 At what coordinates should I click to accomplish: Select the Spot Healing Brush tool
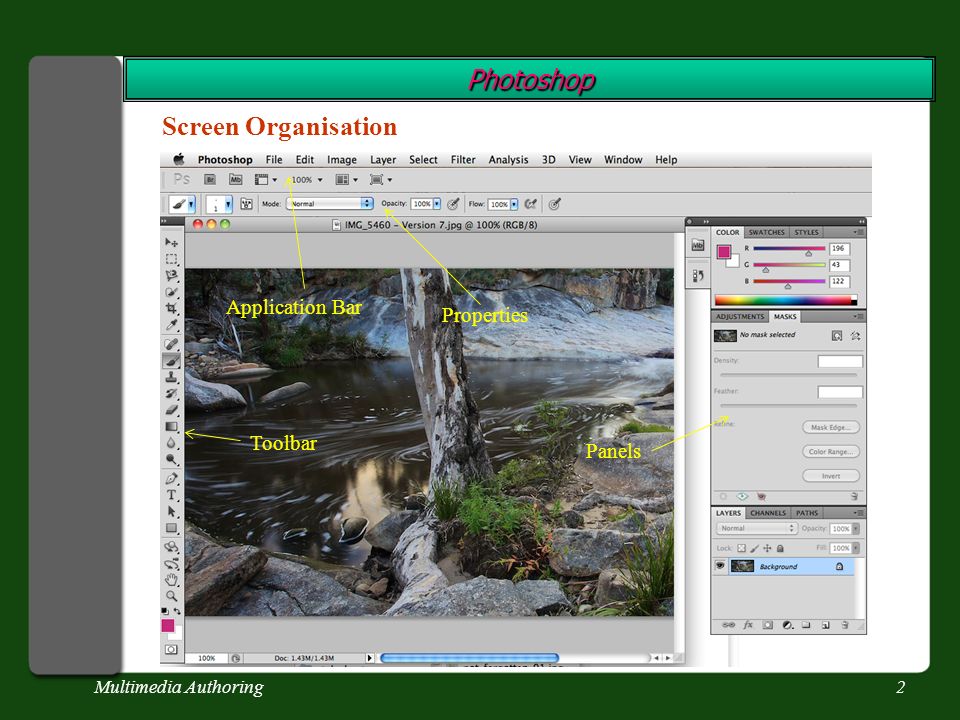pos(171,344)
